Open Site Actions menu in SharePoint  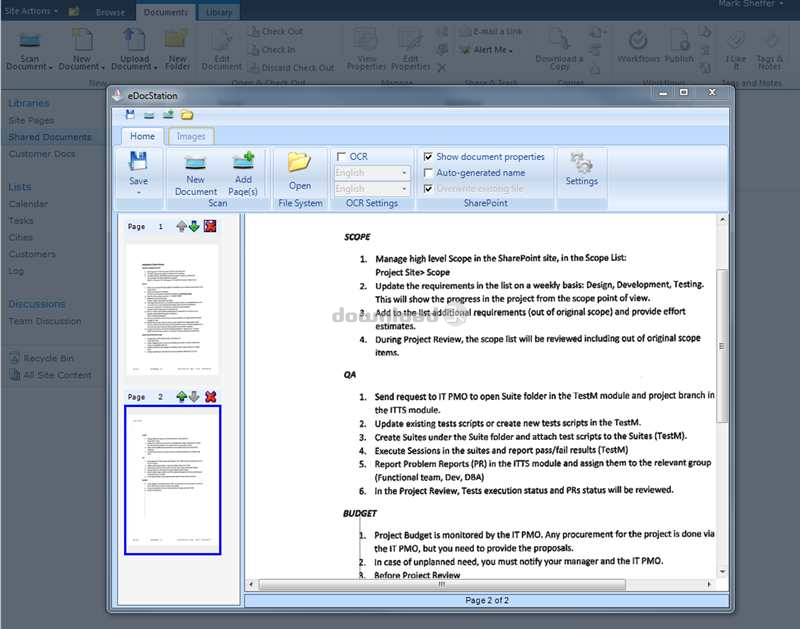(x=31, y=11)
